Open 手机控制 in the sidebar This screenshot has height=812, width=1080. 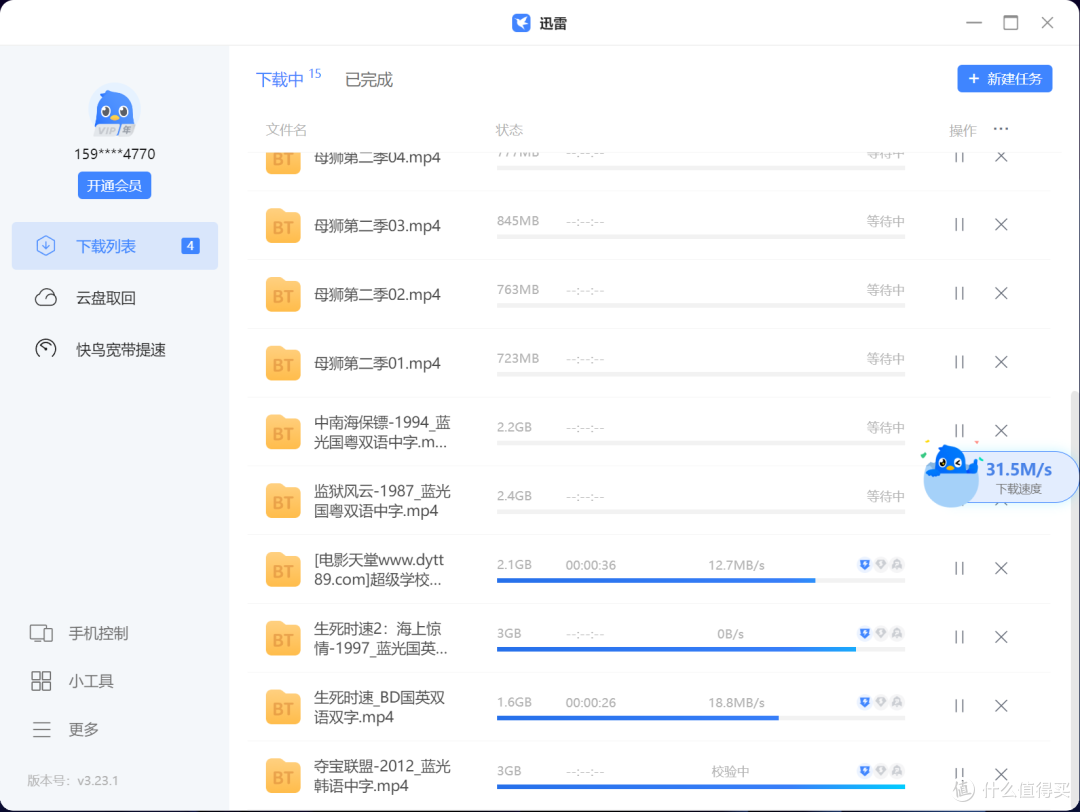pos(79,634)
